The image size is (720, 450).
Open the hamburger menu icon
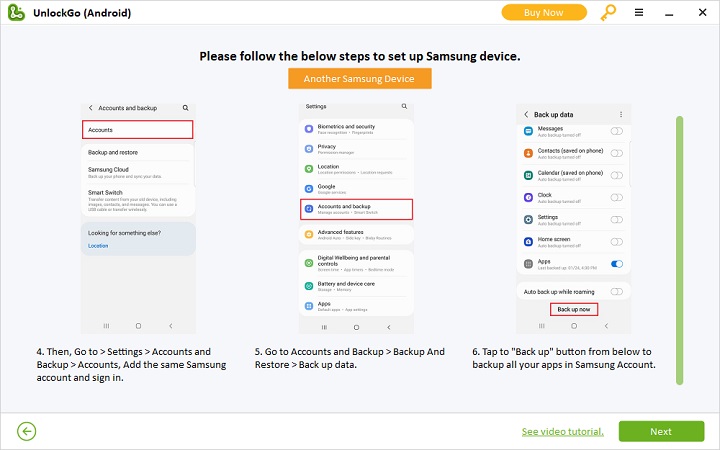tap(639, 12)
